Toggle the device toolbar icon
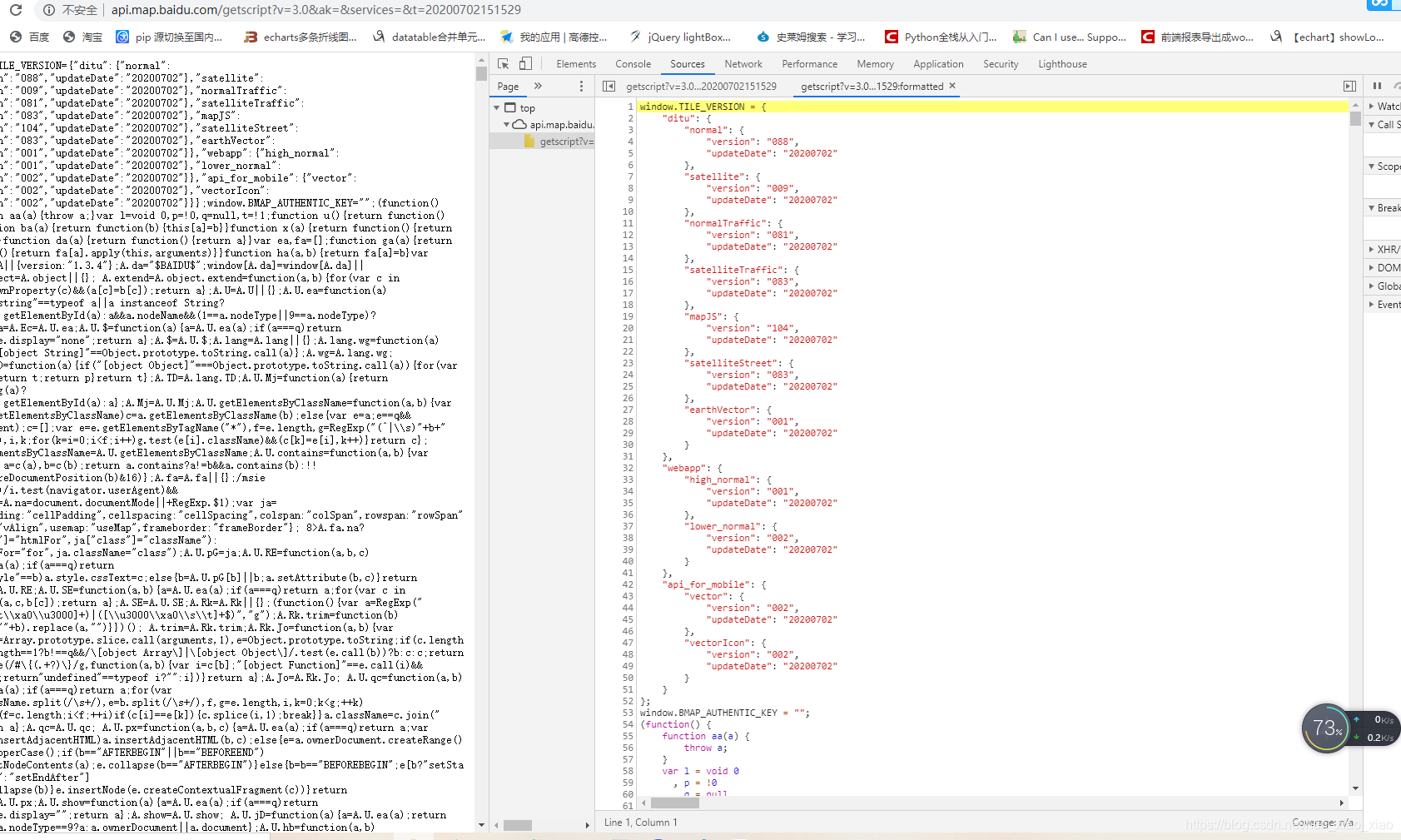The height and width of the screenshot is (840, 1401). 525,64
